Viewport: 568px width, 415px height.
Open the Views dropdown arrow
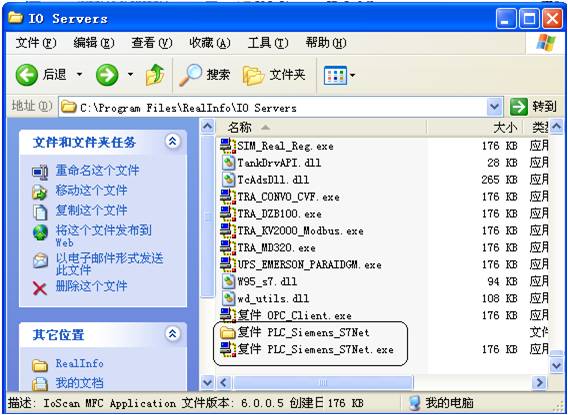(352, 75)
